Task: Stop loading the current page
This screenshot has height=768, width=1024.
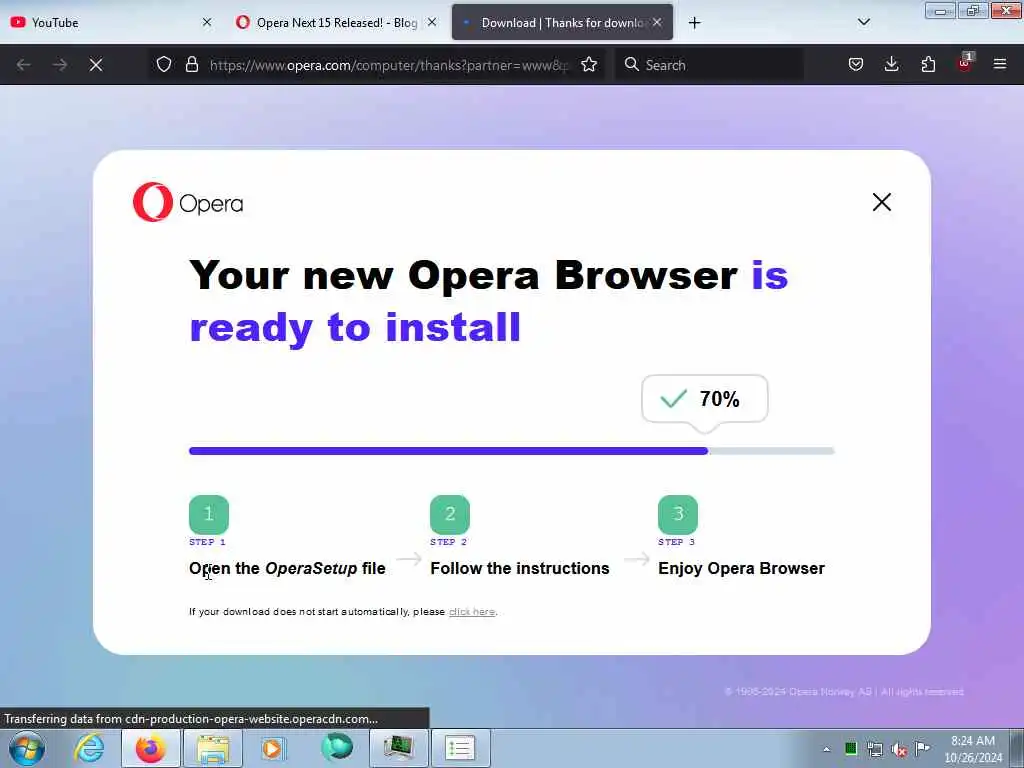Action: point(95,65)
